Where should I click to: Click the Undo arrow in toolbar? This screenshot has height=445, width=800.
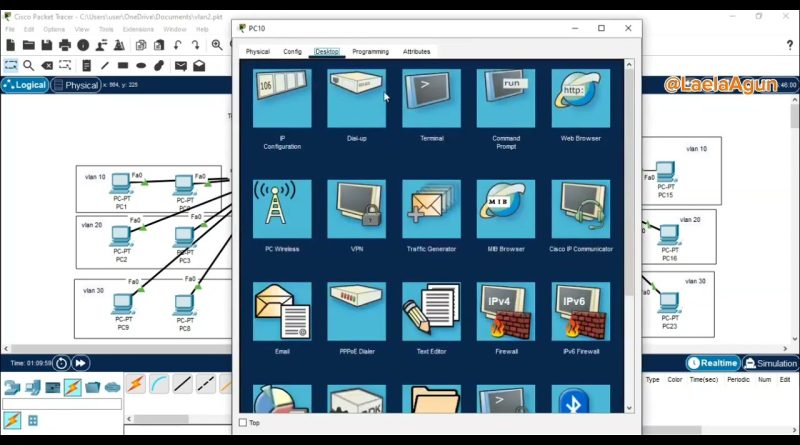point(178,45)
